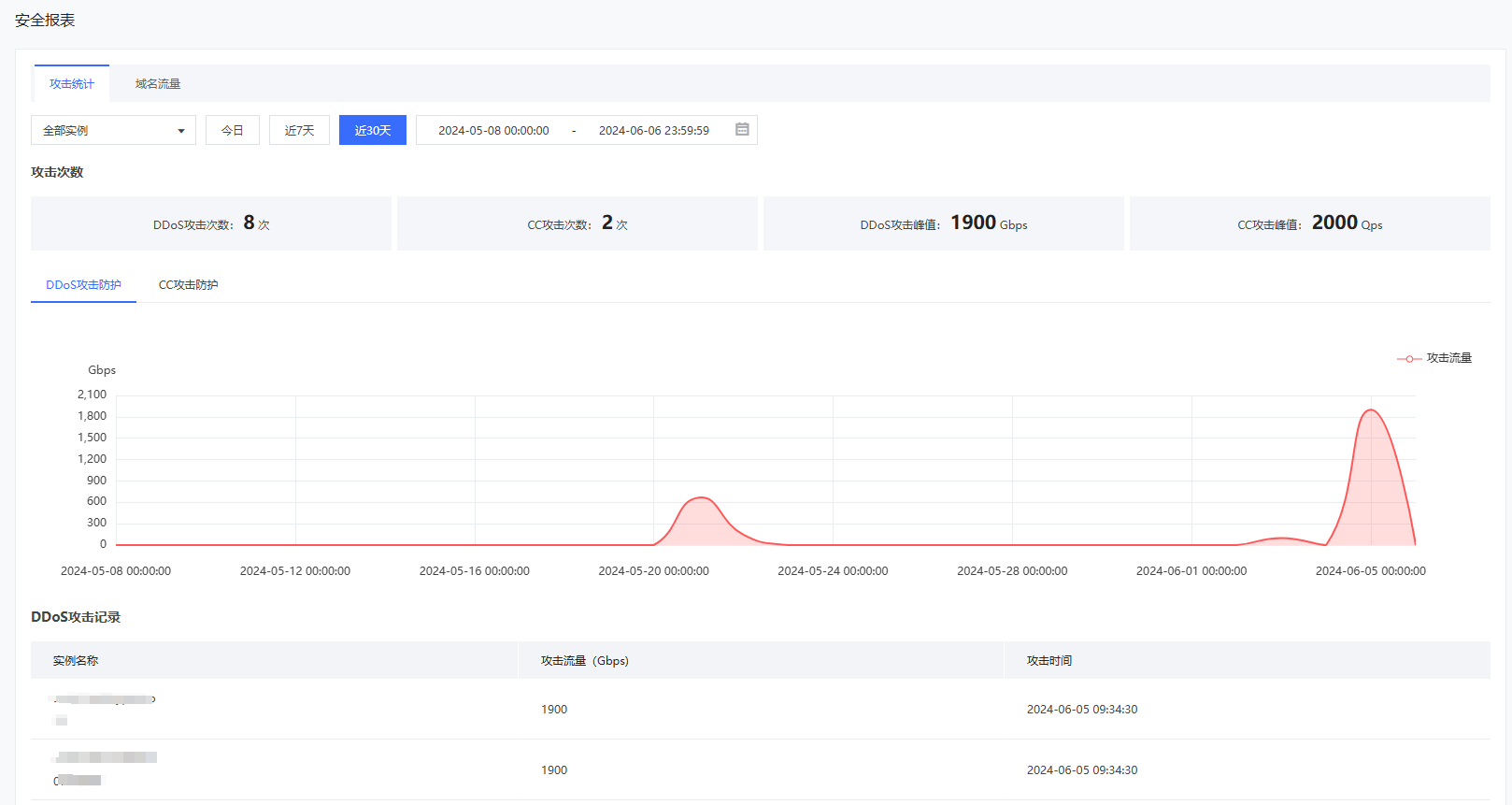Select the 攻击统计 tab
Viewport: 1512px width, 805px height.
(x=72, y=84)
